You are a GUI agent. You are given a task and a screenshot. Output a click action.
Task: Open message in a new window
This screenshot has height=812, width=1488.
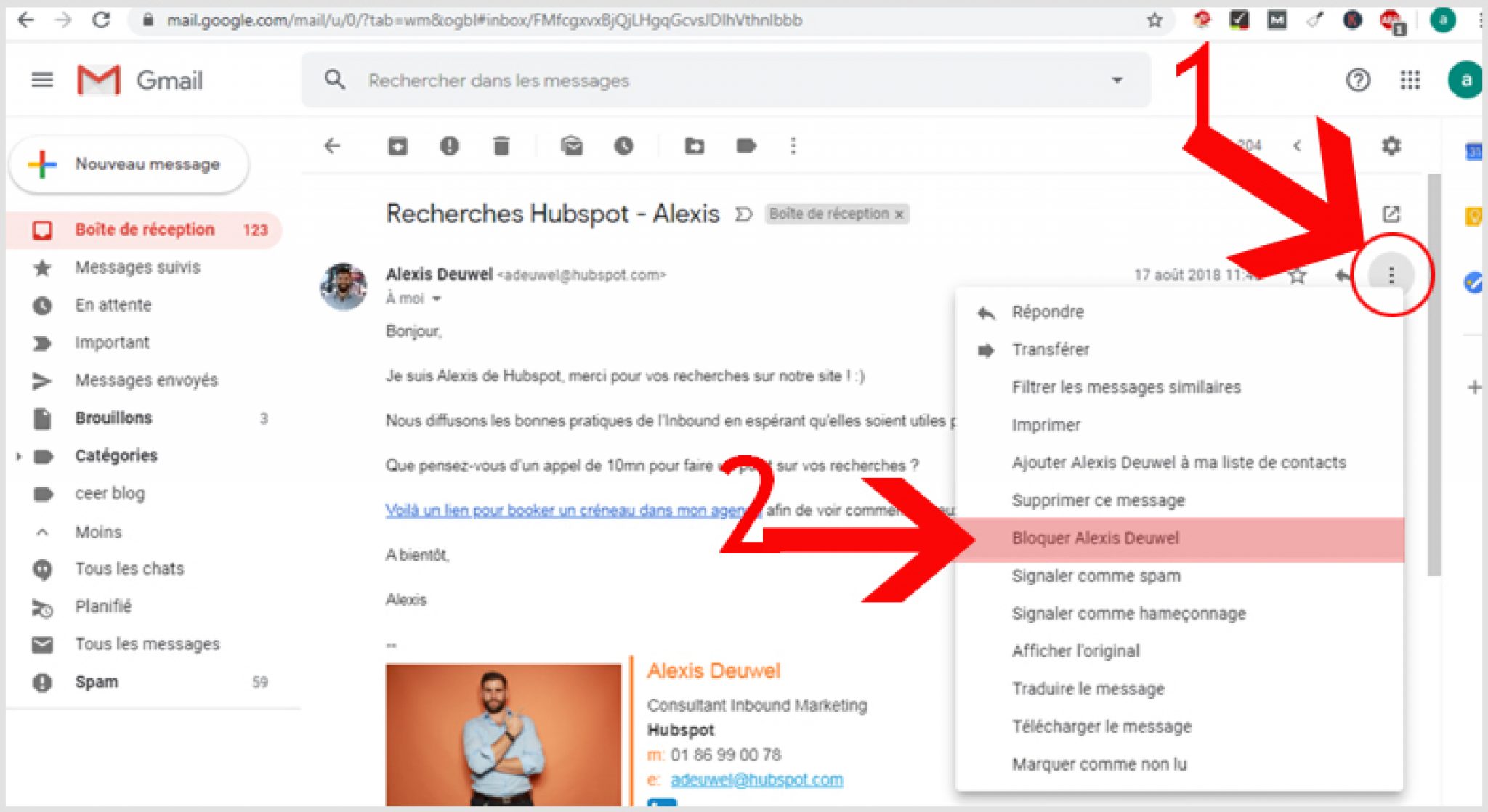tap(1391, 214)
